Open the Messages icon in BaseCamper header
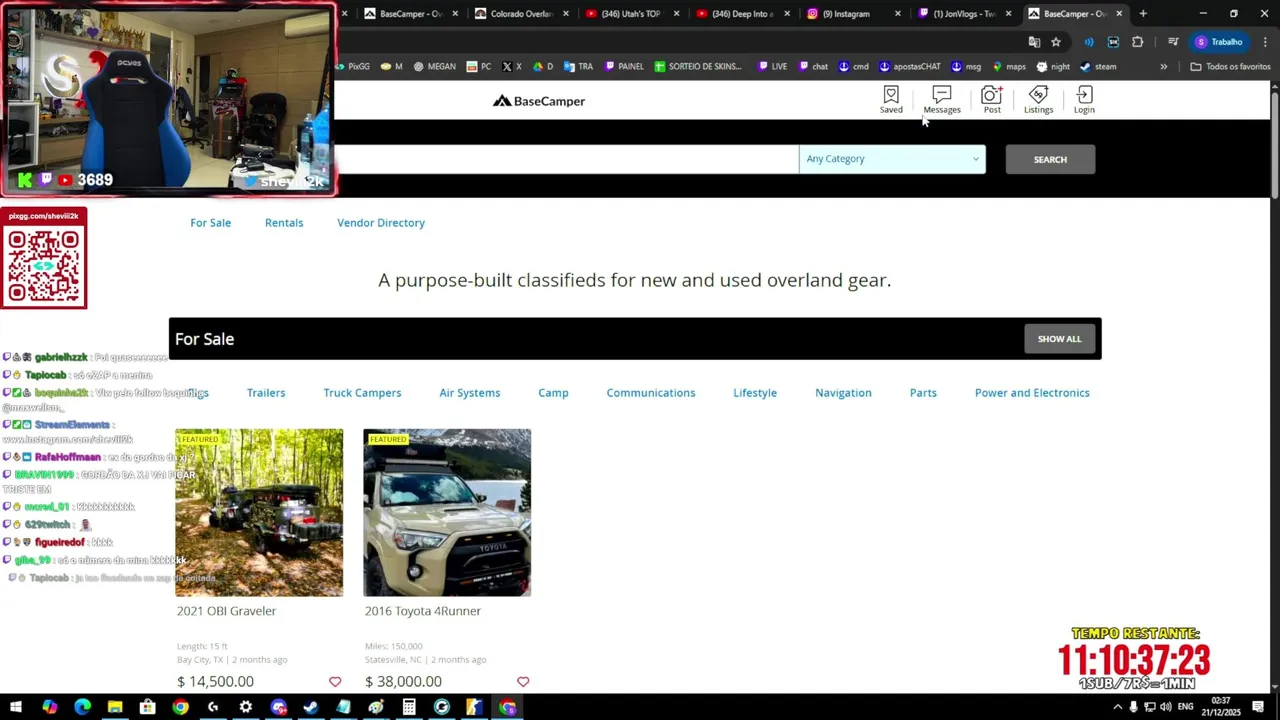 pos(941,99)
